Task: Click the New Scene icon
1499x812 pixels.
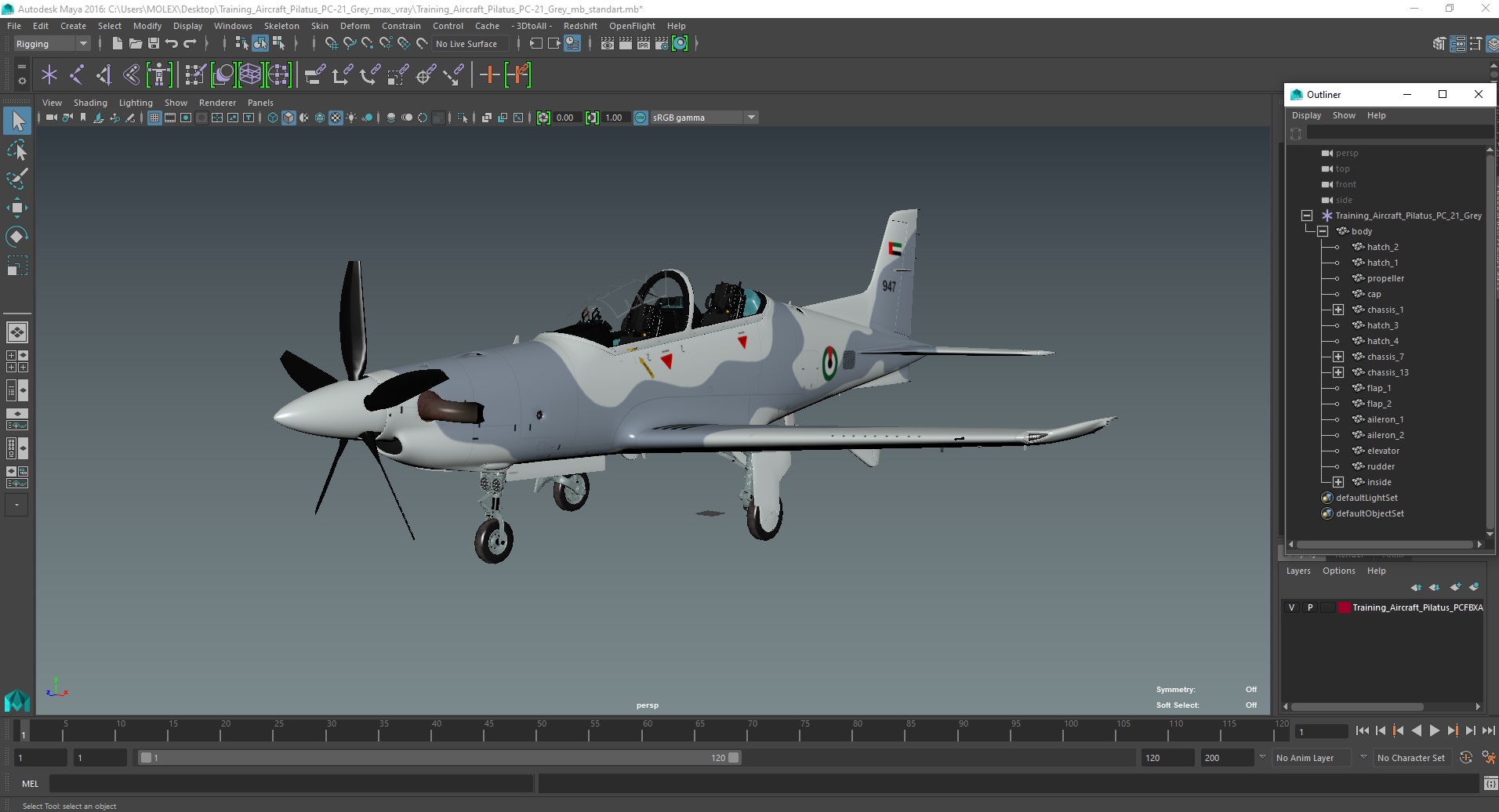Action: 118,44
